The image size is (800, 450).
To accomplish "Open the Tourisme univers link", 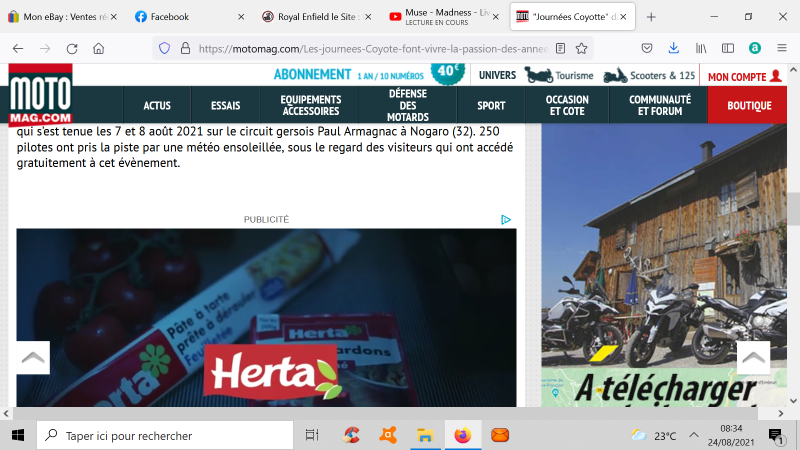I will pos(559,76).
